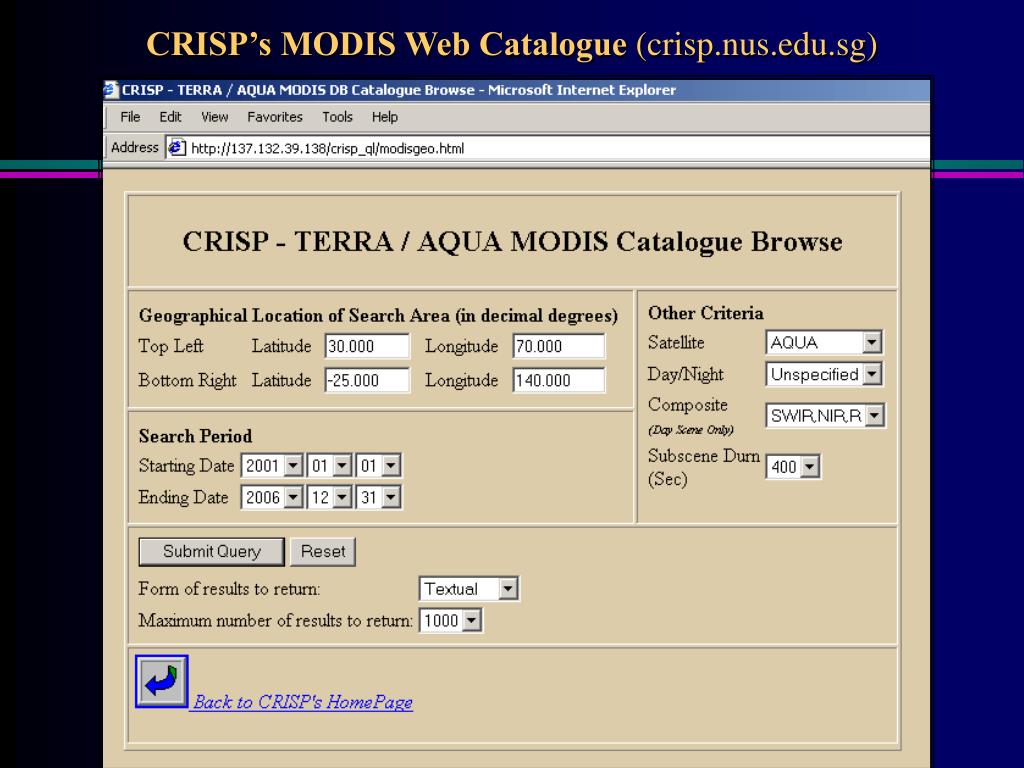Open the Favorites menu
Screen dimensions: 1024x768
[x=274, y=117]
